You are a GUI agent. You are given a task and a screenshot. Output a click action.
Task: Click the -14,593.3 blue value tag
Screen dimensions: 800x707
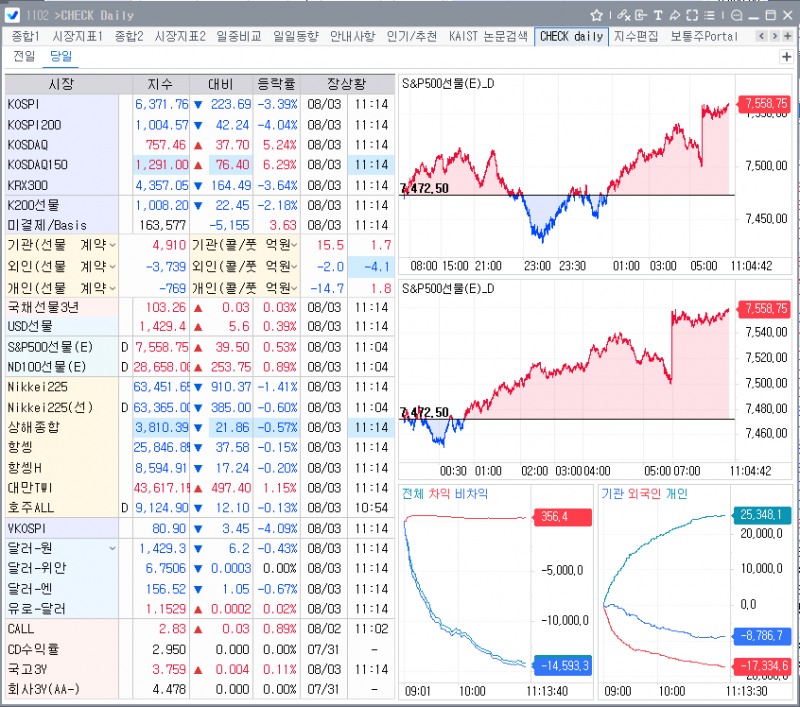[x=563, y=666]
